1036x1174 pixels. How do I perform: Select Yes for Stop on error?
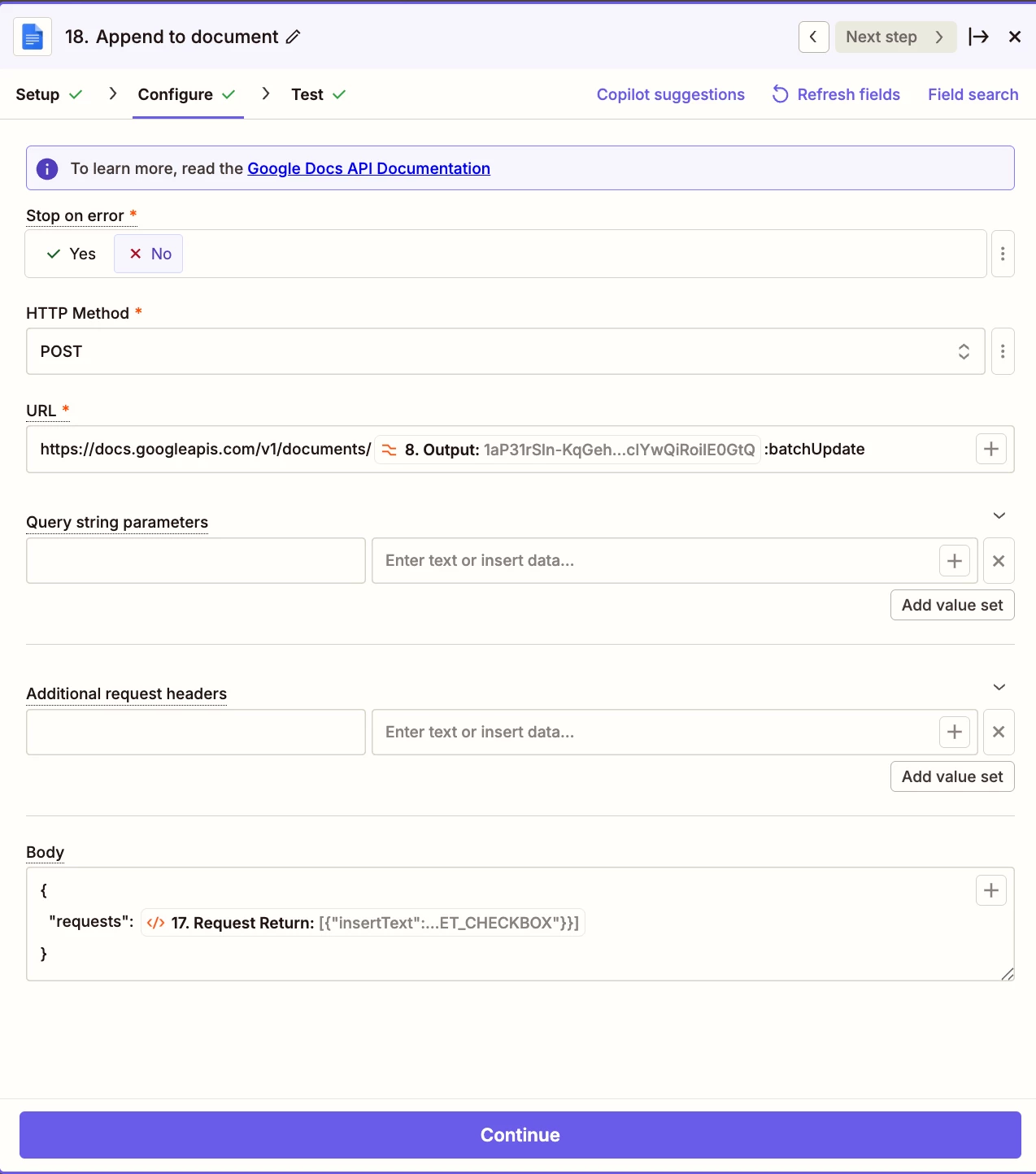click(72, 254)
